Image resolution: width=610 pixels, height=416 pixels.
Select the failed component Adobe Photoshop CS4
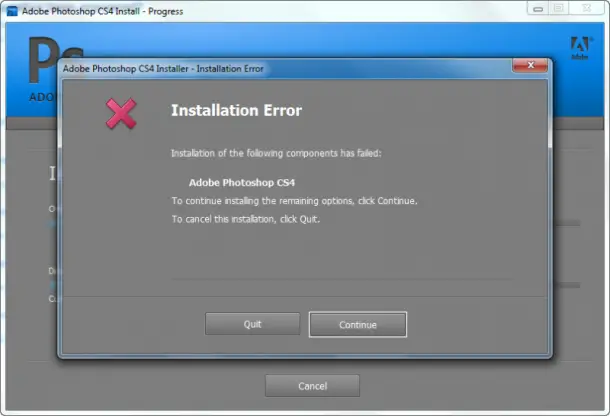click(242, 183)
